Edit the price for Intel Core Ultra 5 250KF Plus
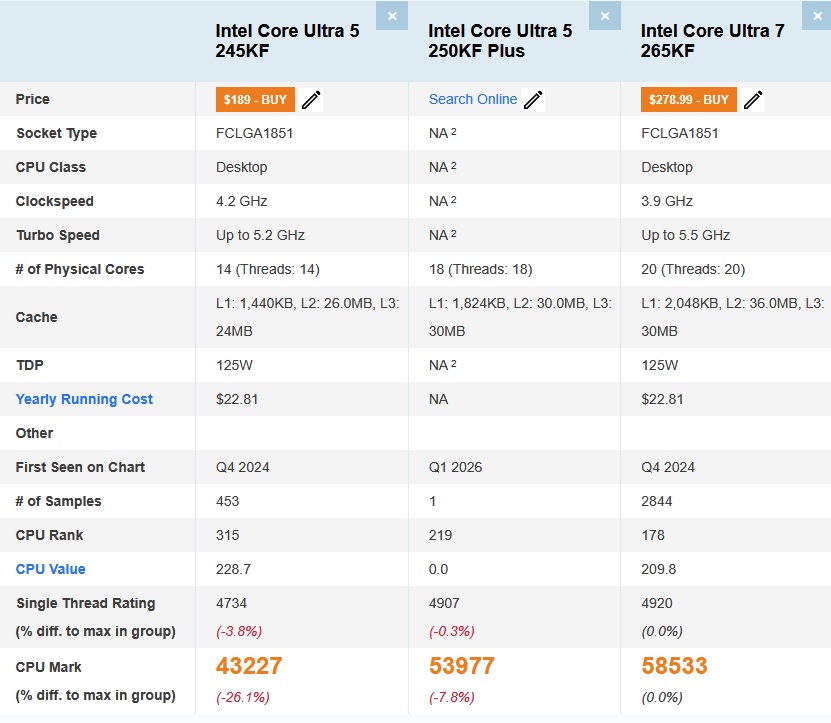831x723 pixels. [x=533, y=99]
